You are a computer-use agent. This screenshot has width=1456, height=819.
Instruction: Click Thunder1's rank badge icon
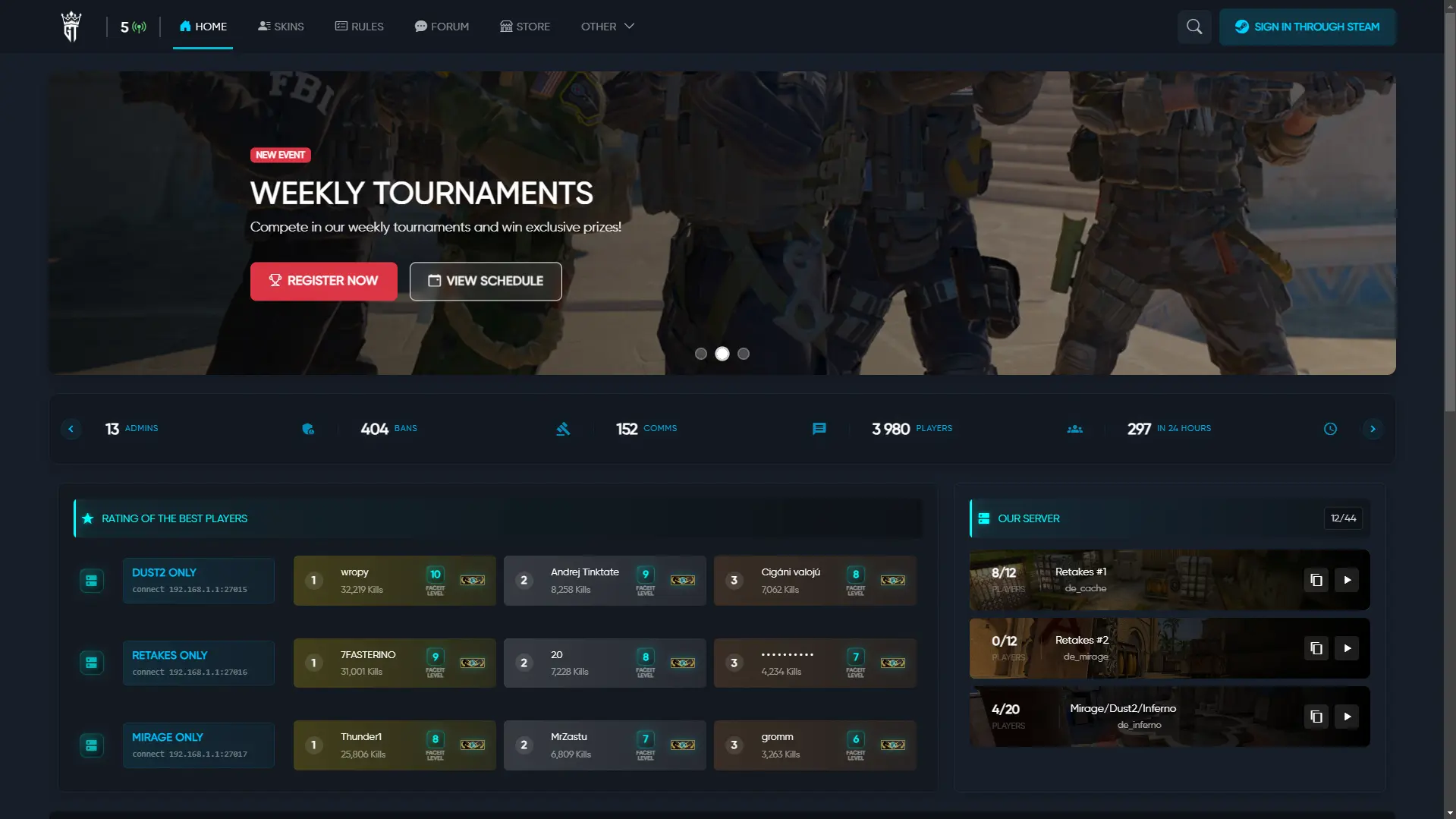(x=473, y=745)
